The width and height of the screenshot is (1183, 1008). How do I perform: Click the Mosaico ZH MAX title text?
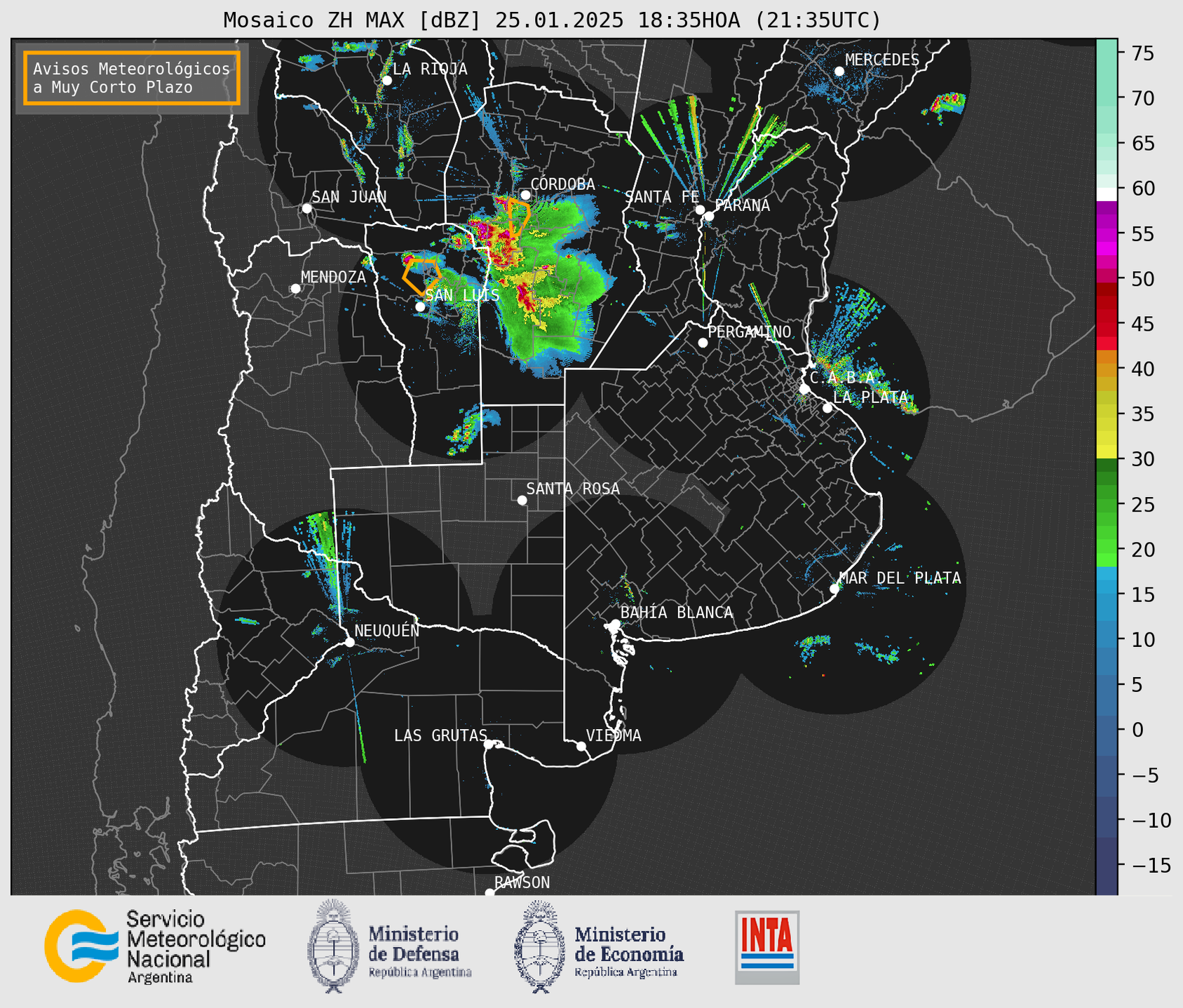(x=552, y=20)
